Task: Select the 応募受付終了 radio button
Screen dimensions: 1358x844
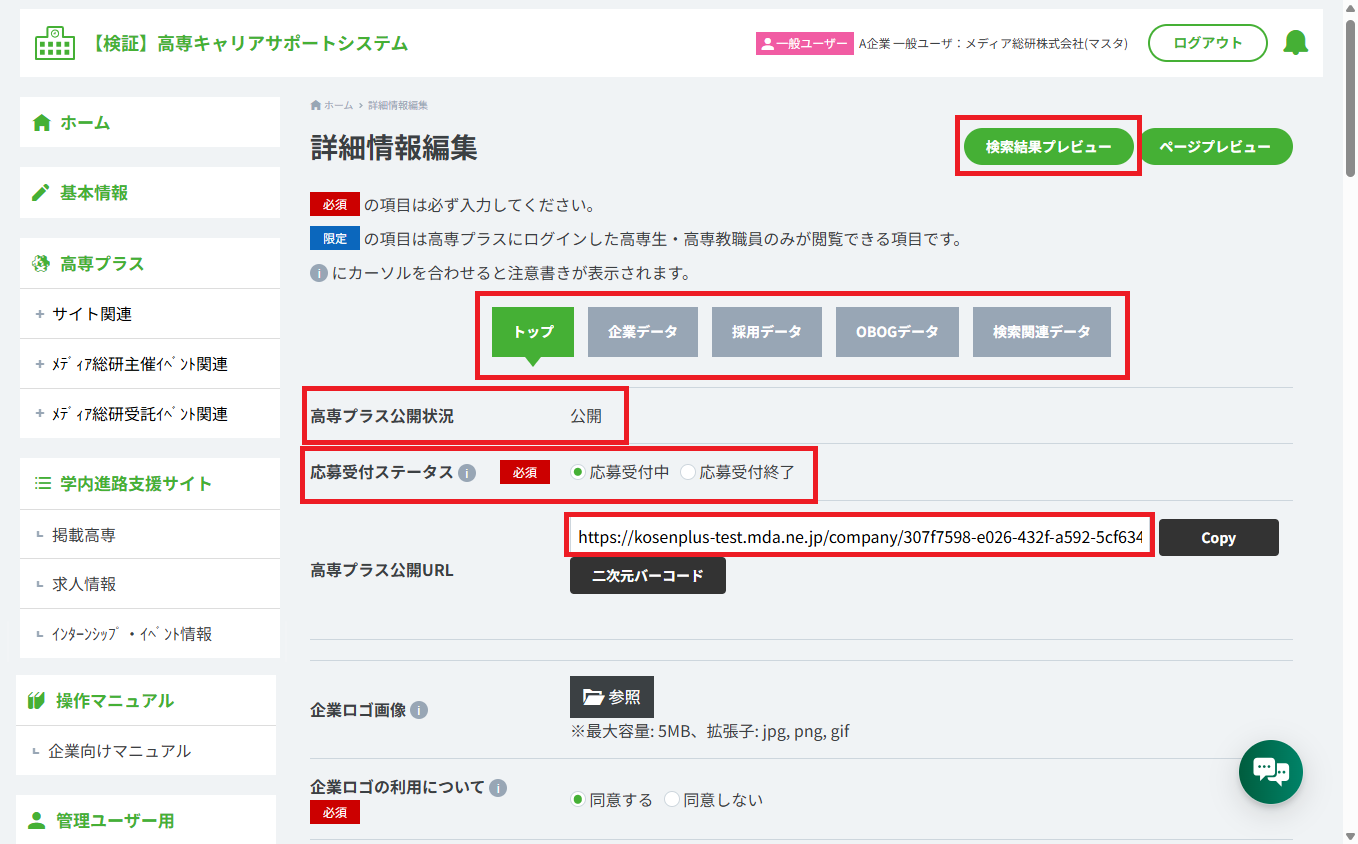Action: (687, 472)
